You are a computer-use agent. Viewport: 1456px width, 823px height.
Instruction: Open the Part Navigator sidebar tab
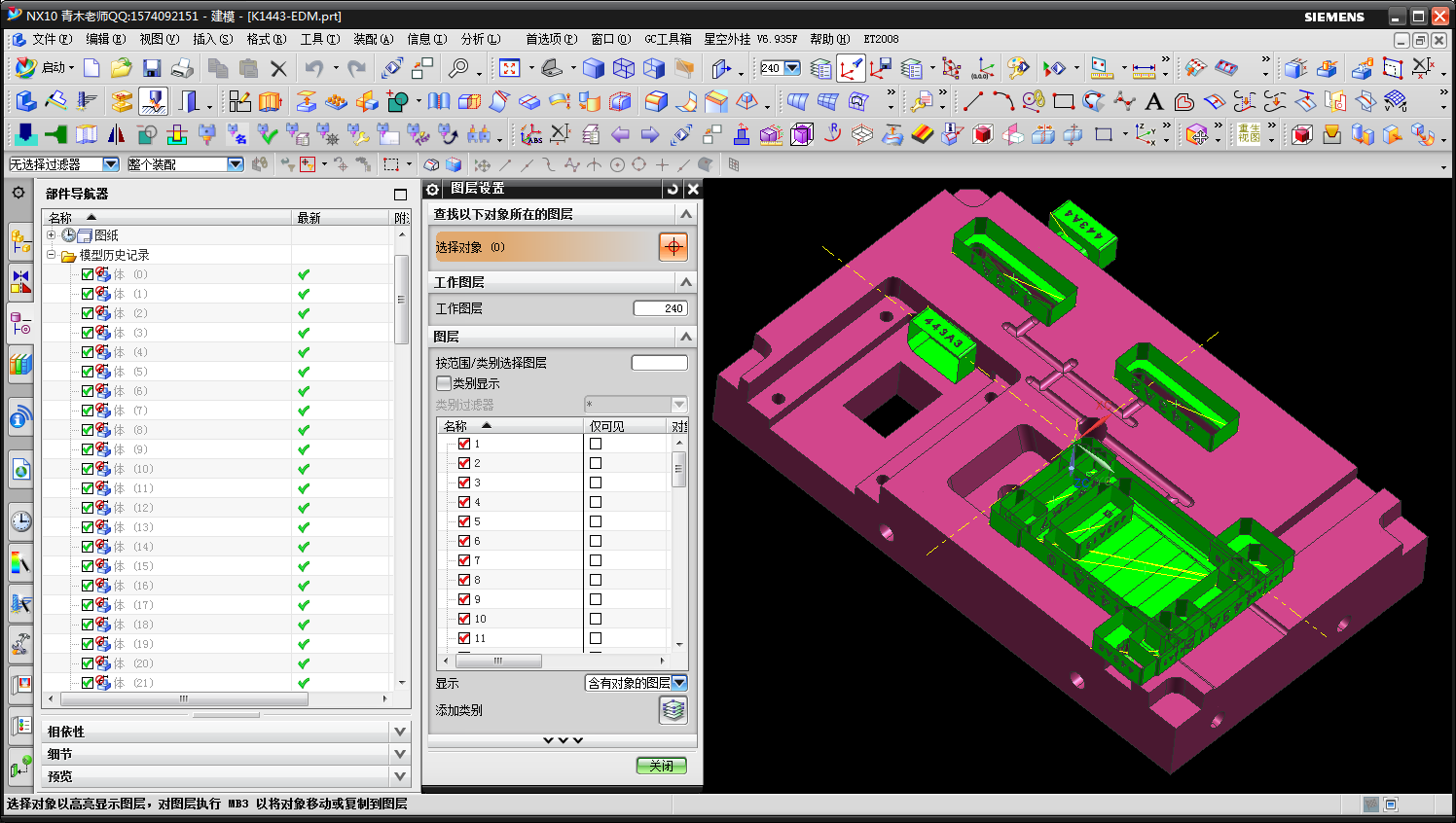coord(20,323)
